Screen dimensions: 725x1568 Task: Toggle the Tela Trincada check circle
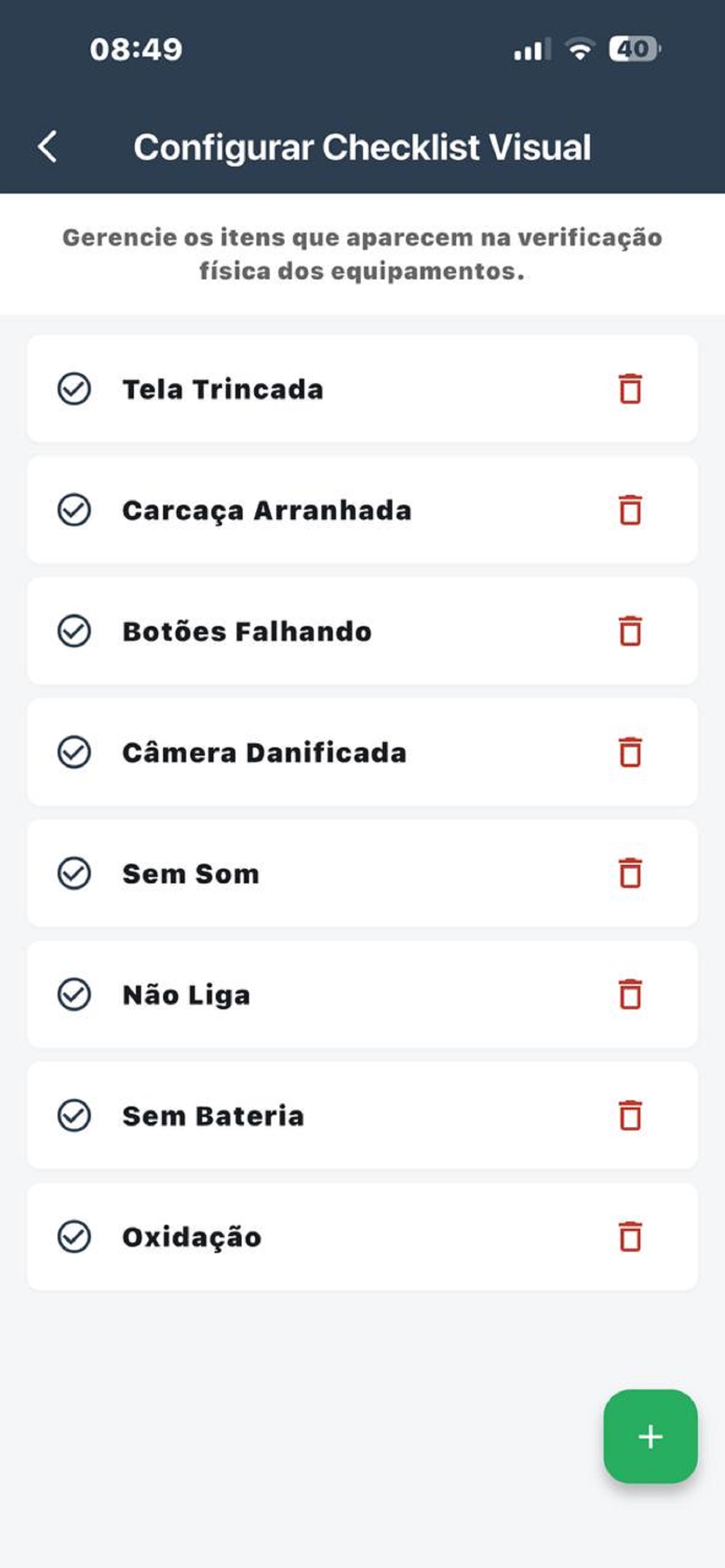[75, 389]
